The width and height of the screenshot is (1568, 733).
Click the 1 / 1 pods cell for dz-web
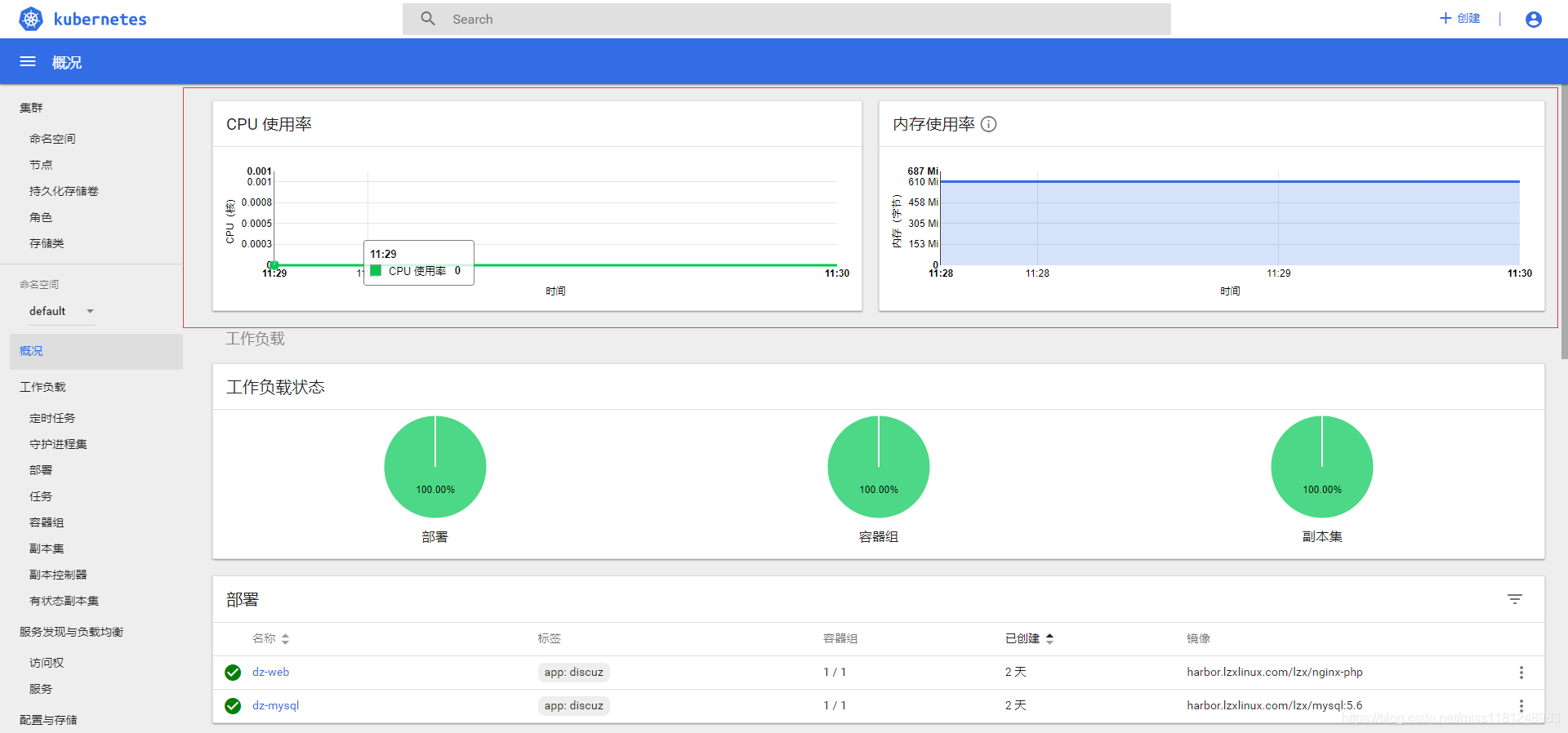(x=835, y=672)
